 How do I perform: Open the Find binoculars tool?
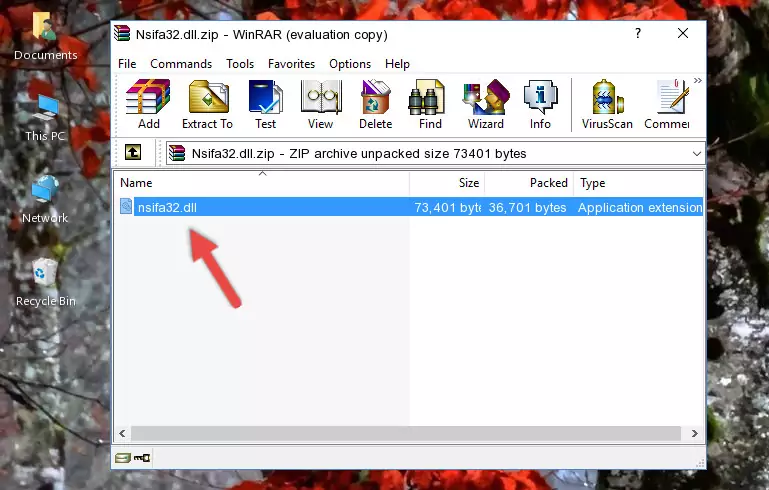[x=430, y=104]
